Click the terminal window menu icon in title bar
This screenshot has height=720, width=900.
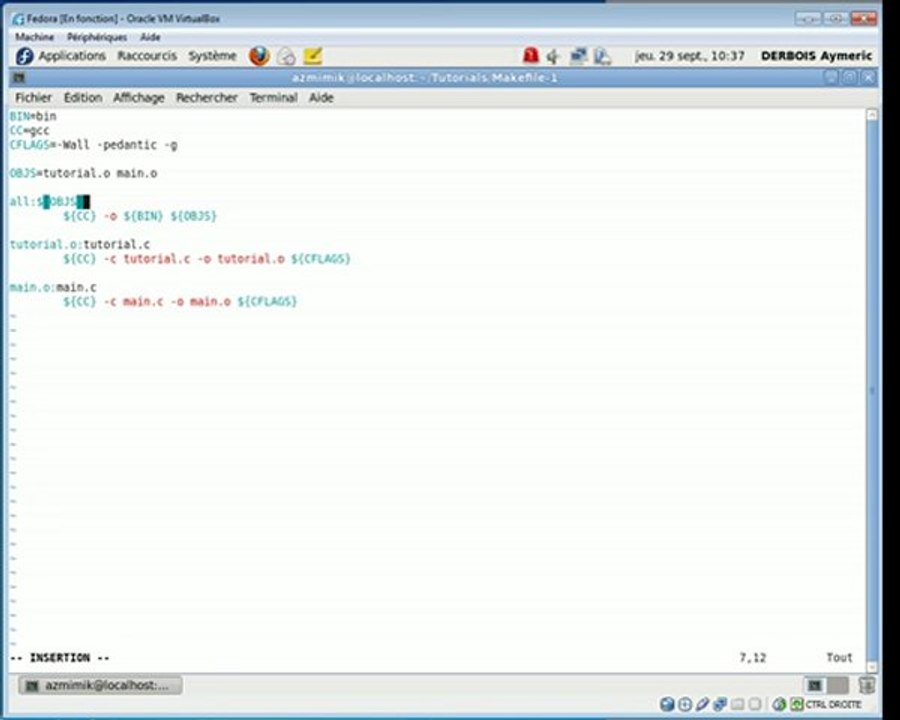point(20,78)
